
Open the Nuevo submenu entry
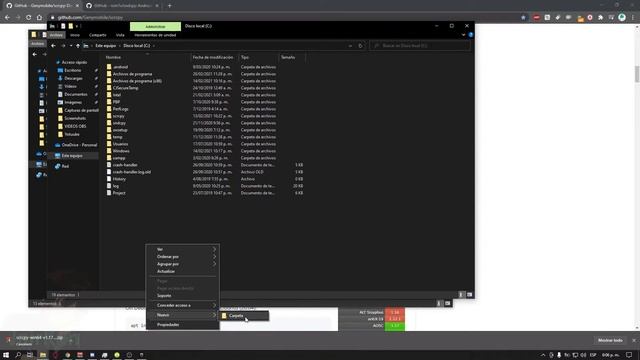pos(183,315)
